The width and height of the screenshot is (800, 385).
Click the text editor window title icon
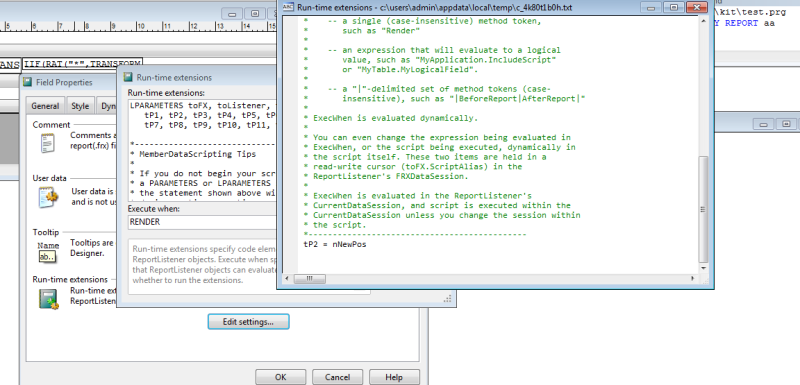pos(288,7)
